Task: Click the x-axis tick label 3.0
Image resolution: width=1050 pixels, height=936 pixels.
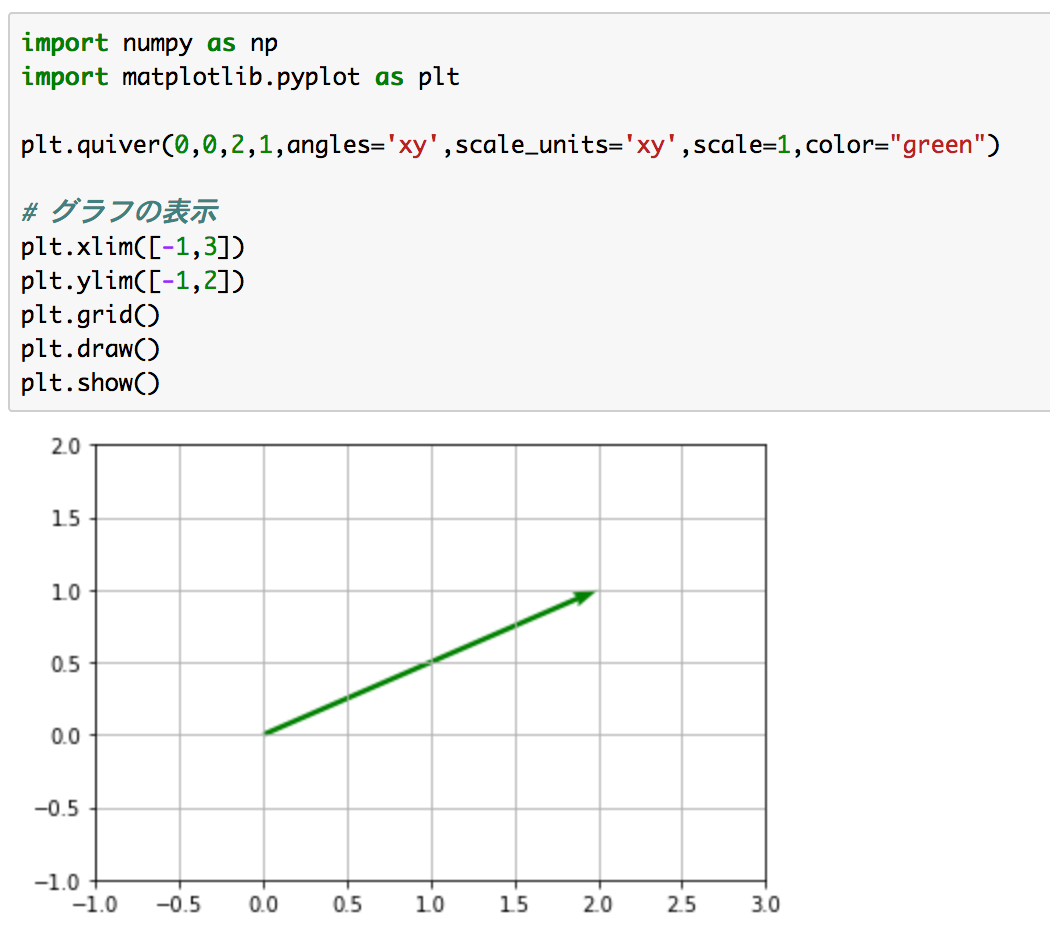Action: pos(765,905)
